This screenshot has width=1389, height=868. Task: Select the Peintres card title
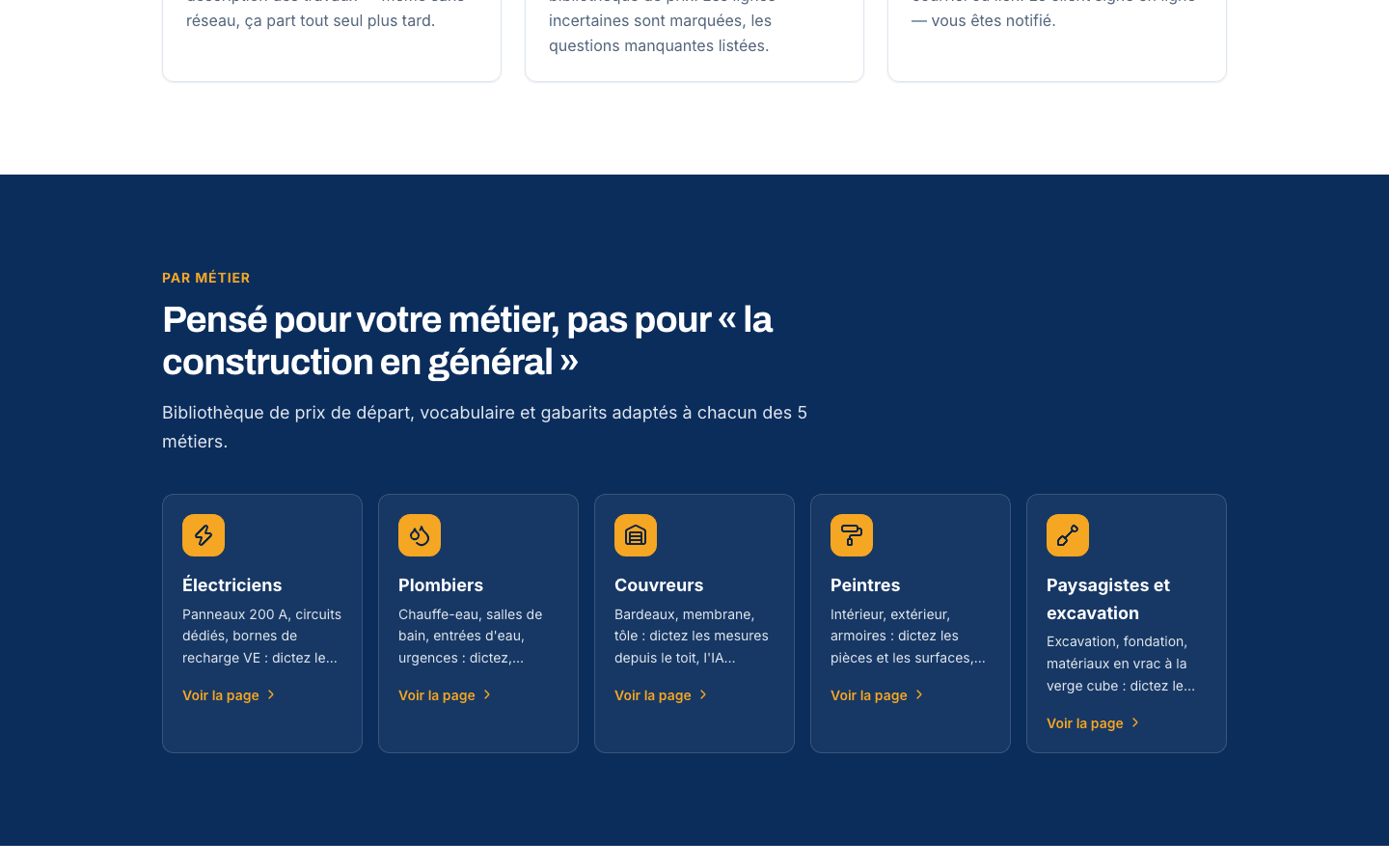pyautogui.click(x=865, y=585)
